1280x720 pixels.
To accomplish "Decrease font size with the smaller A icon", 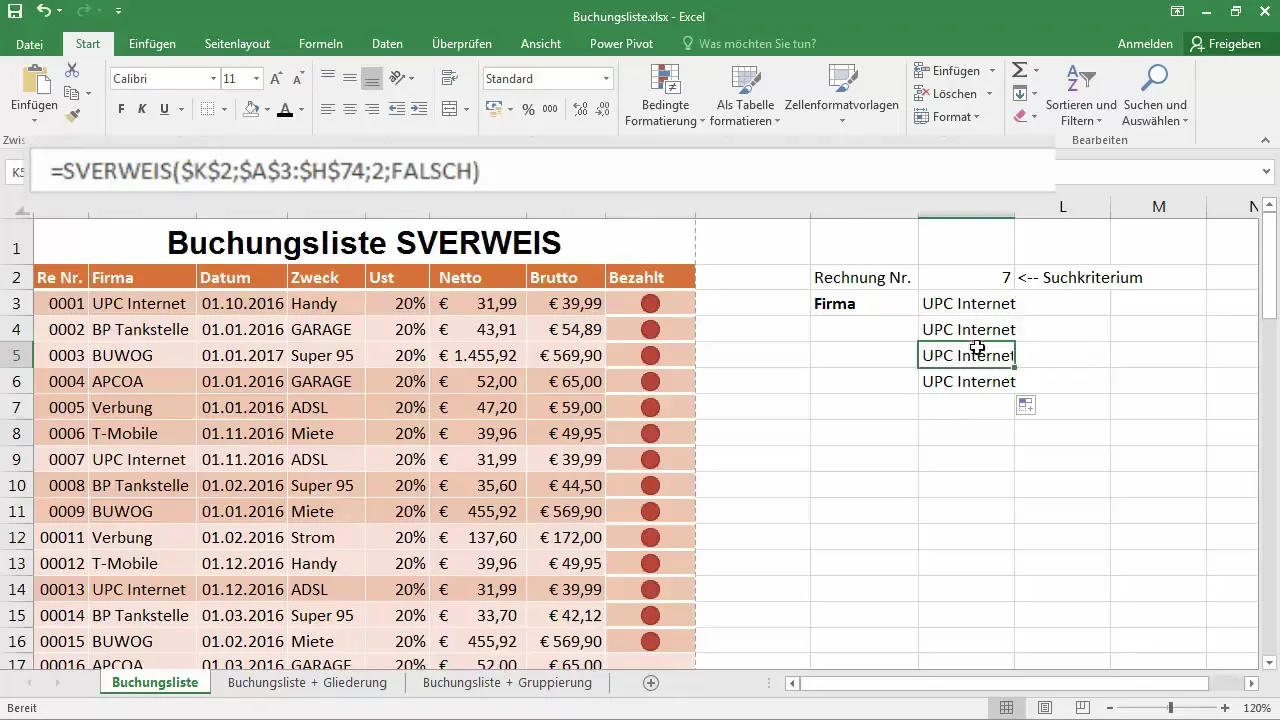I will 298,79.
